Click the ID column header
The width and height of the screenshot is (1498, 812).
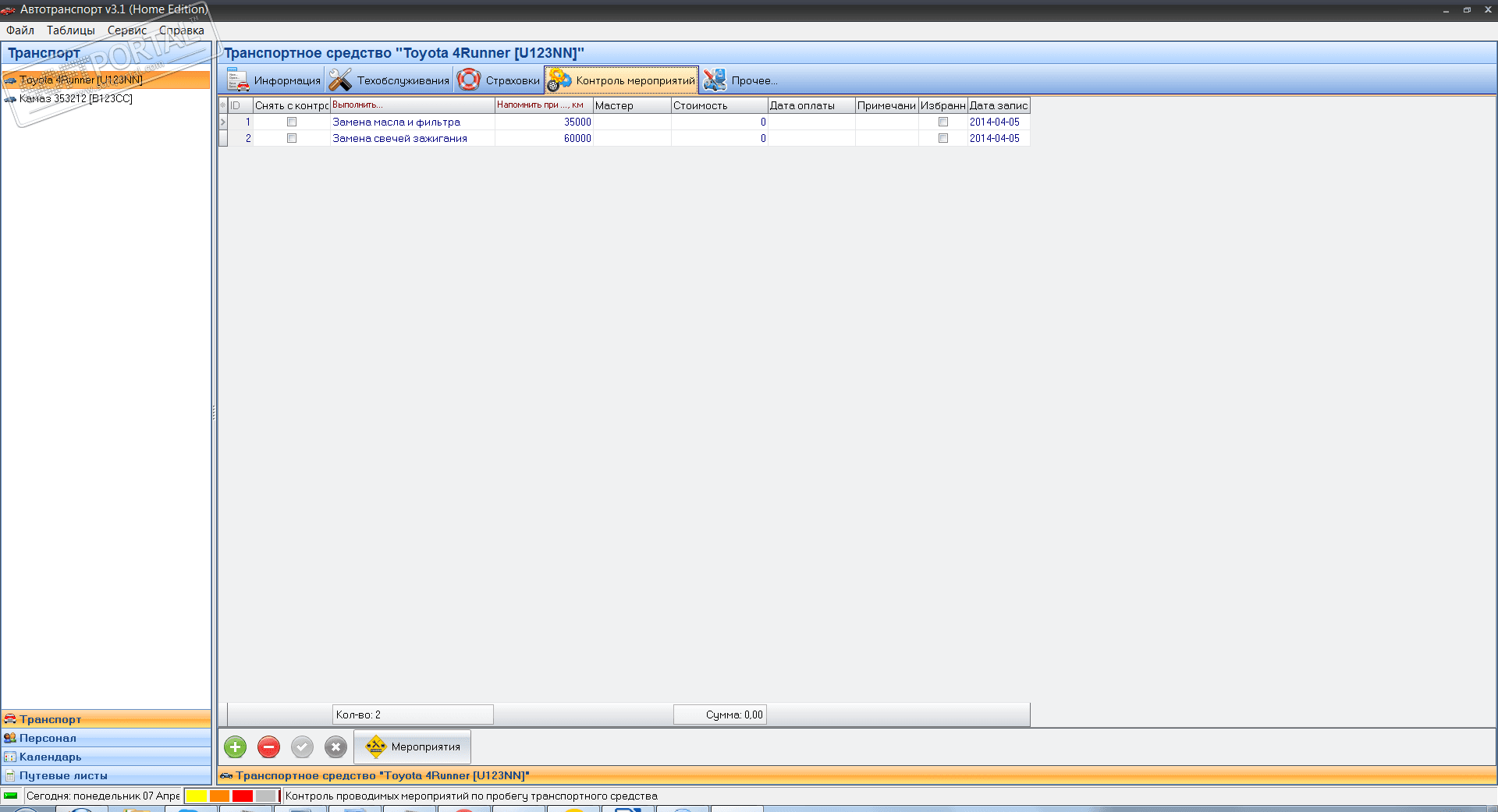point(240,105)
